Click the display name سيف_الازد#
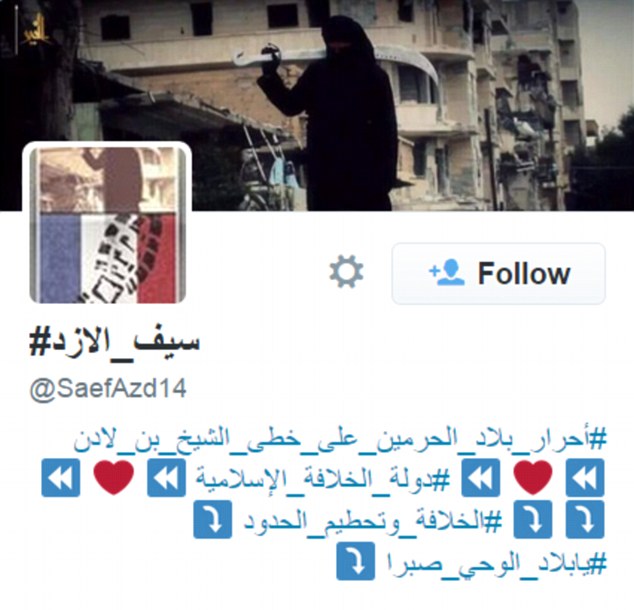This screenshot has width=634, height=610. tap(114, 344)
